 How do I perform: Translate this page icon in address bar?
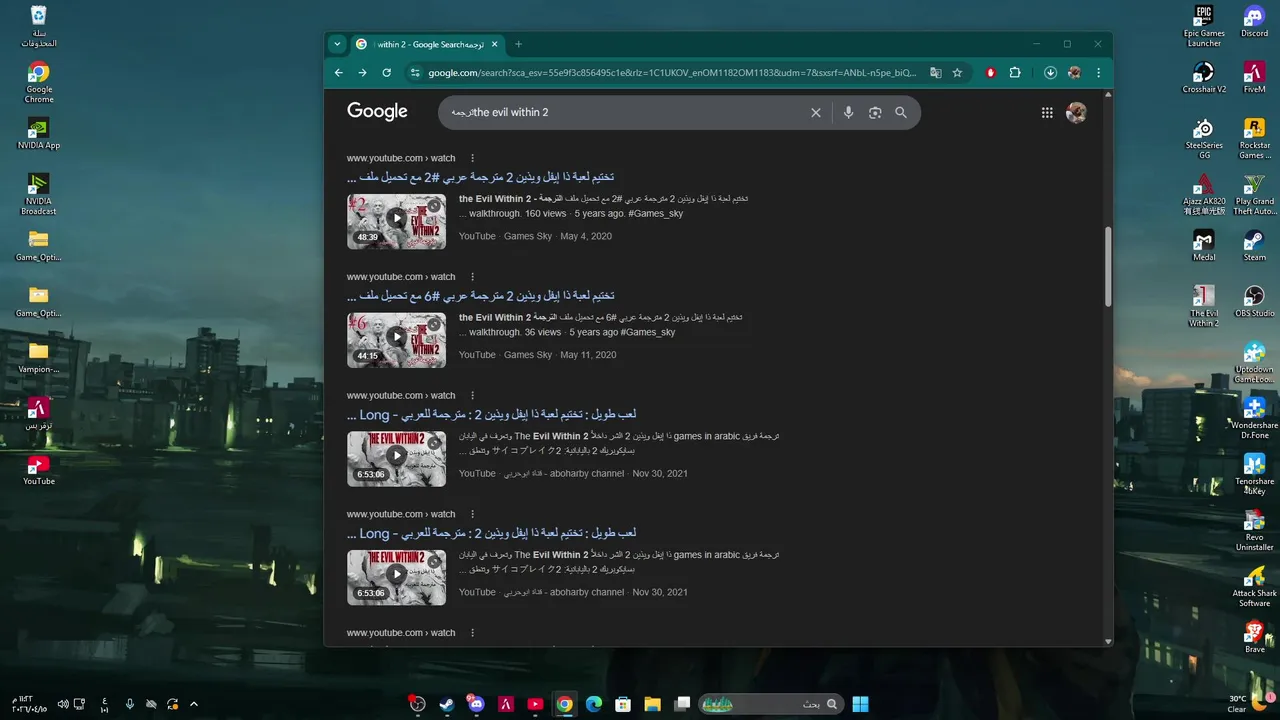(x=935, y=72)
